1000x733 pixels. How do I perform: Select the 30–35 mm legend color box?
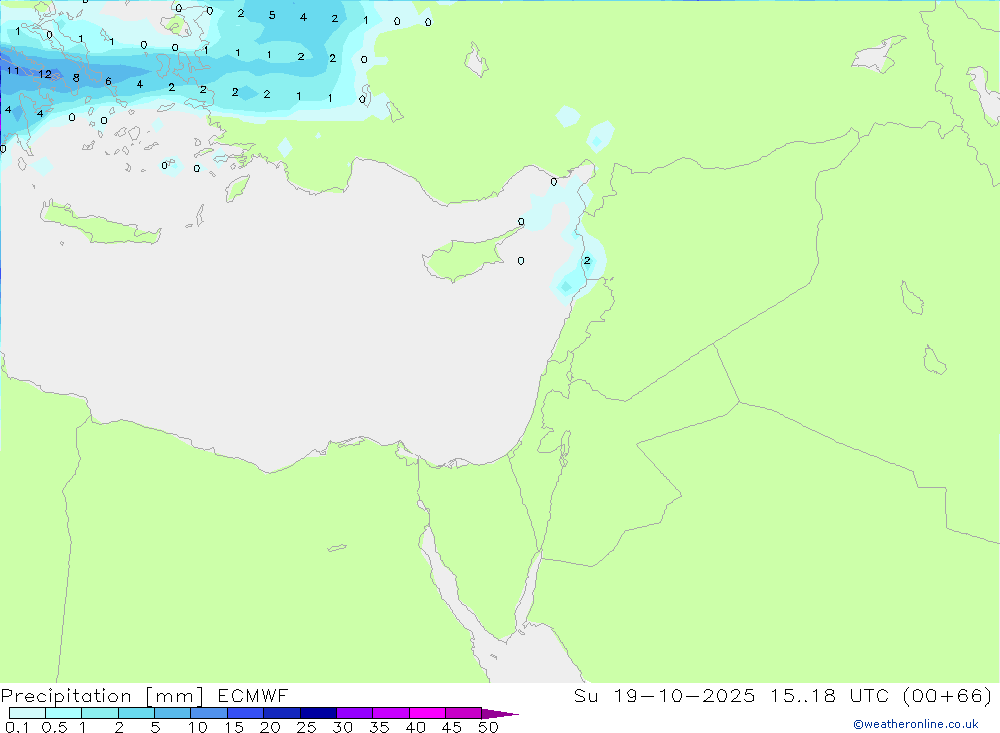(x=354, y=713)
